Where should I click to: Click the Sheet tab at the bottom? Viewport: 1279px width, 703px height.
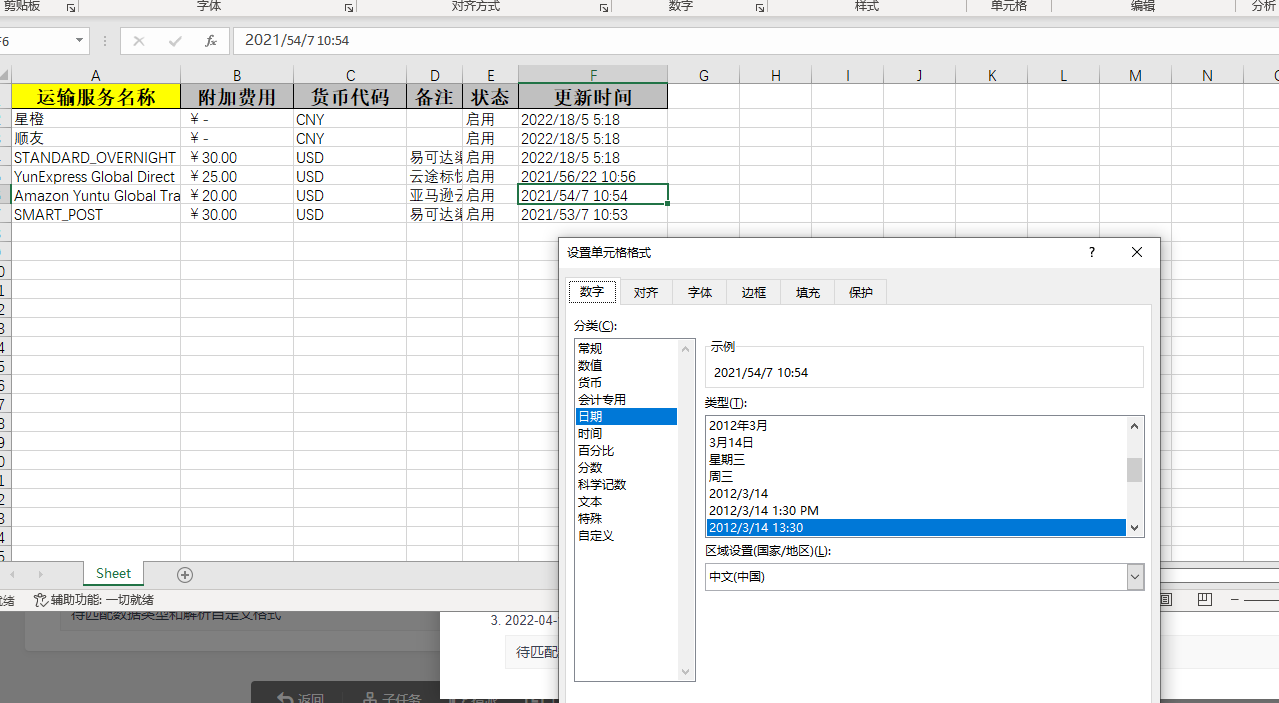point(112,573)
